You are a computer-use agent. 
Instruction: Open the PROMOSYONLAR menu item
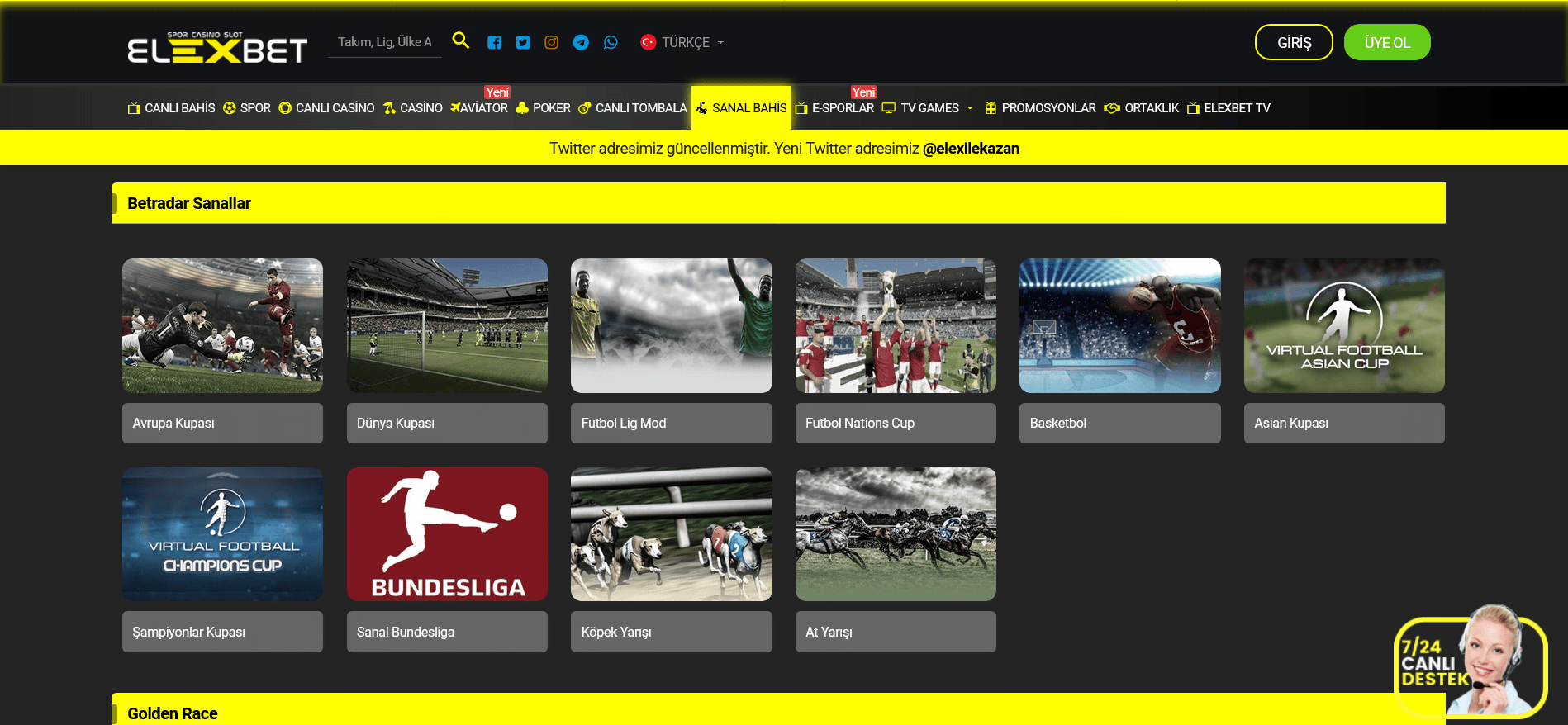point(1040,108)
